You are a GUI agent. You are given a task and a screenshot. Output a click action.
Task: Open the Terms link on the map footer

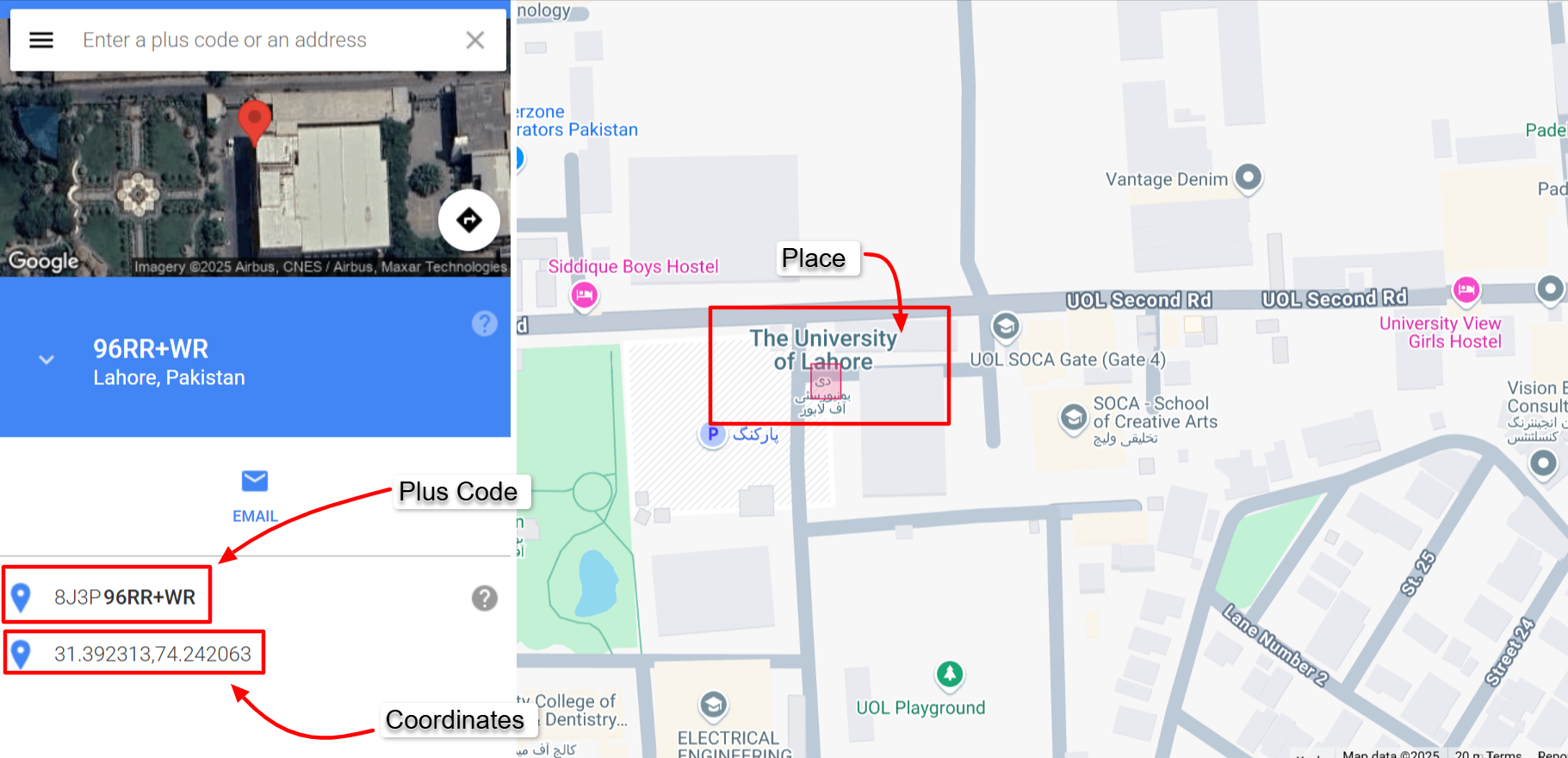tap(1503, 754)
